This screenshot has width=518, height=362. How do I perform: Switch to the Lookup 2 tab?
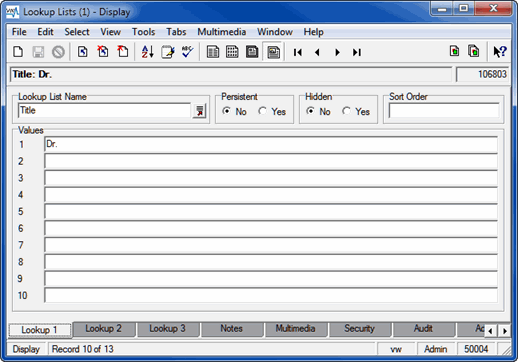[104, 329]
